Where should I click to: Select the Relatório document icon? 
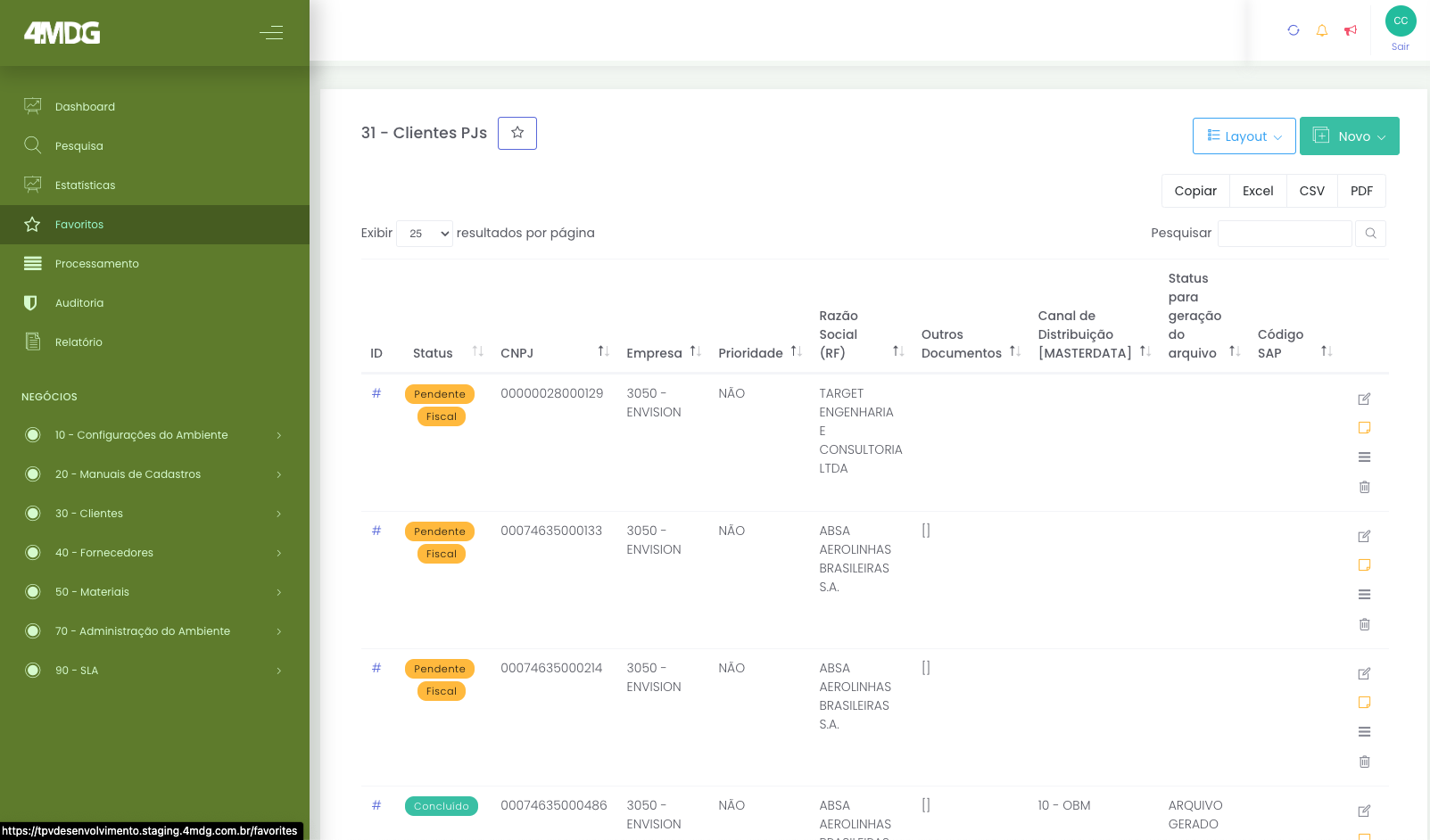coord(32,342)
